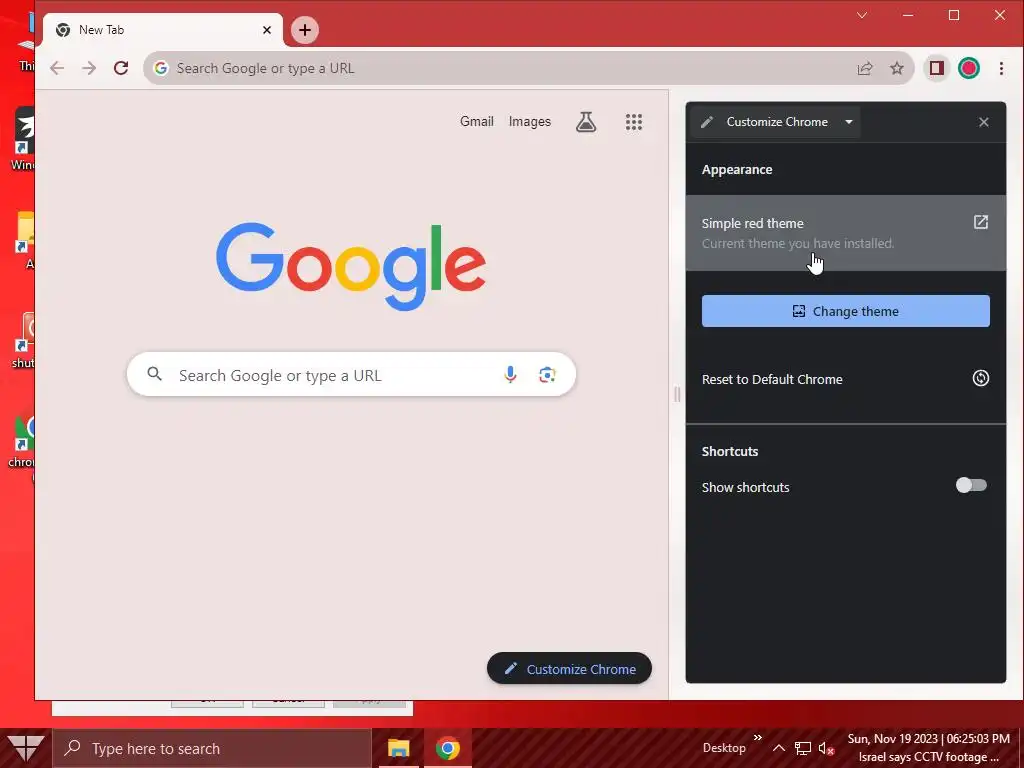Image resolution: width=1024 pixels, height=768 pixels.
Task: Start voice search with the microphone icon
Action: coord(510,374)
